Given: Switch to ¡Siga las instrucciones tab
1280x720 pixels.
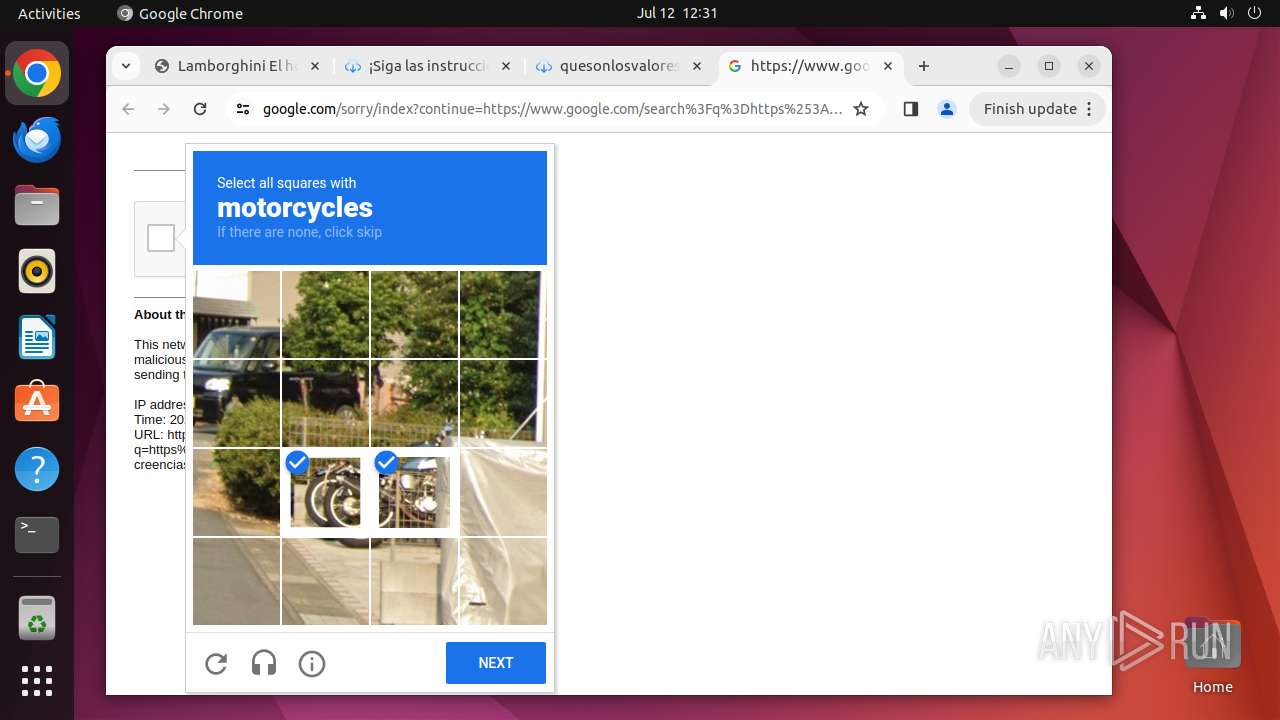Looking at the screenshot, I should pos(428,66).
